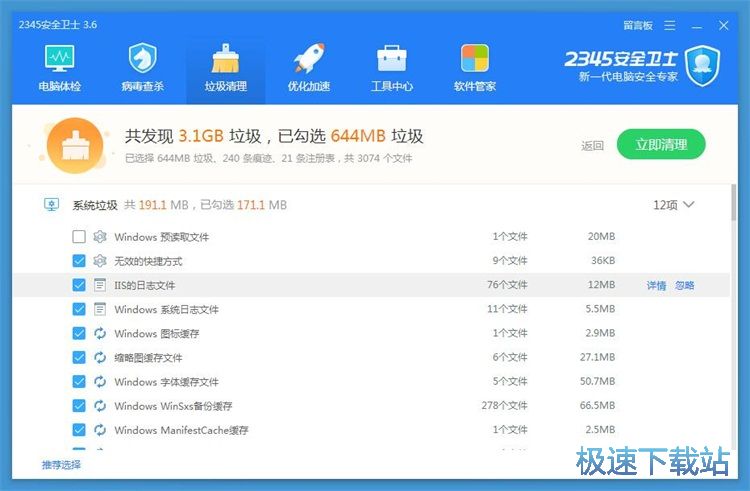Uncheck the Windows ManifestCache缓存 checkbox
This screenshot has height=491, width=750.
coord(79,430)
